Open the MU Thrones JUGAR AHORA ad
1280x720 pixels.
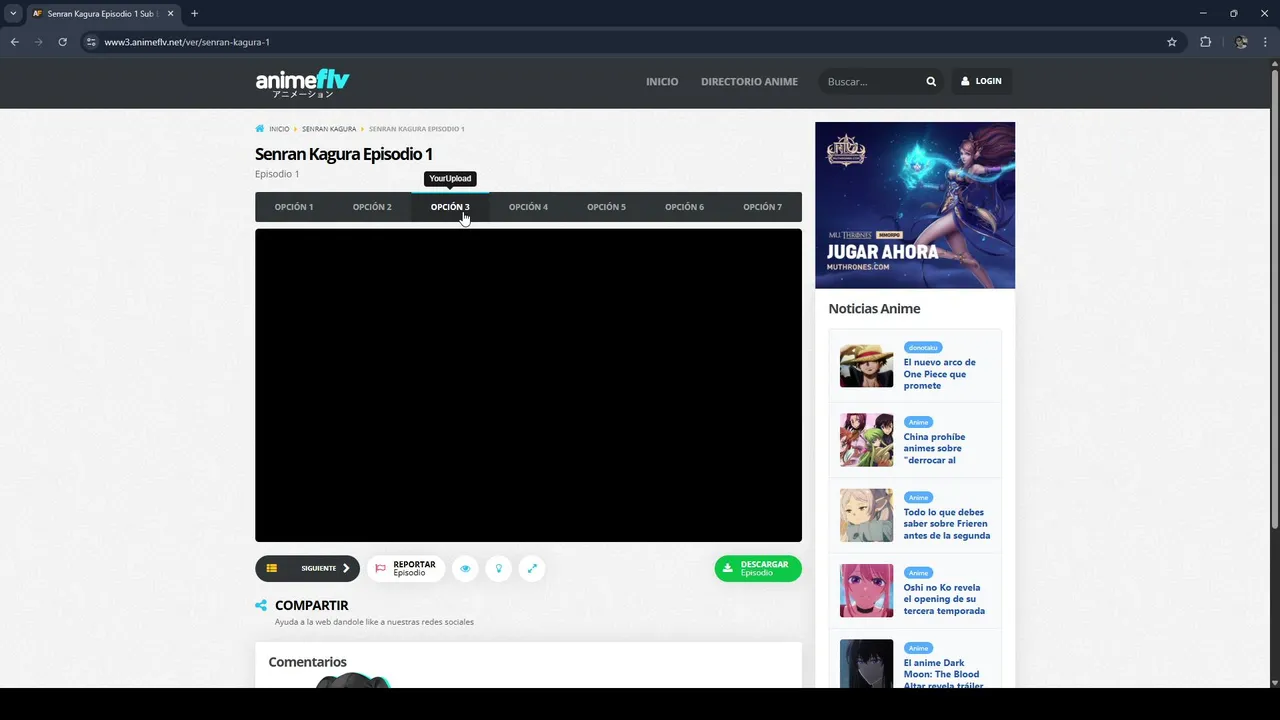[x=915, y=205]
